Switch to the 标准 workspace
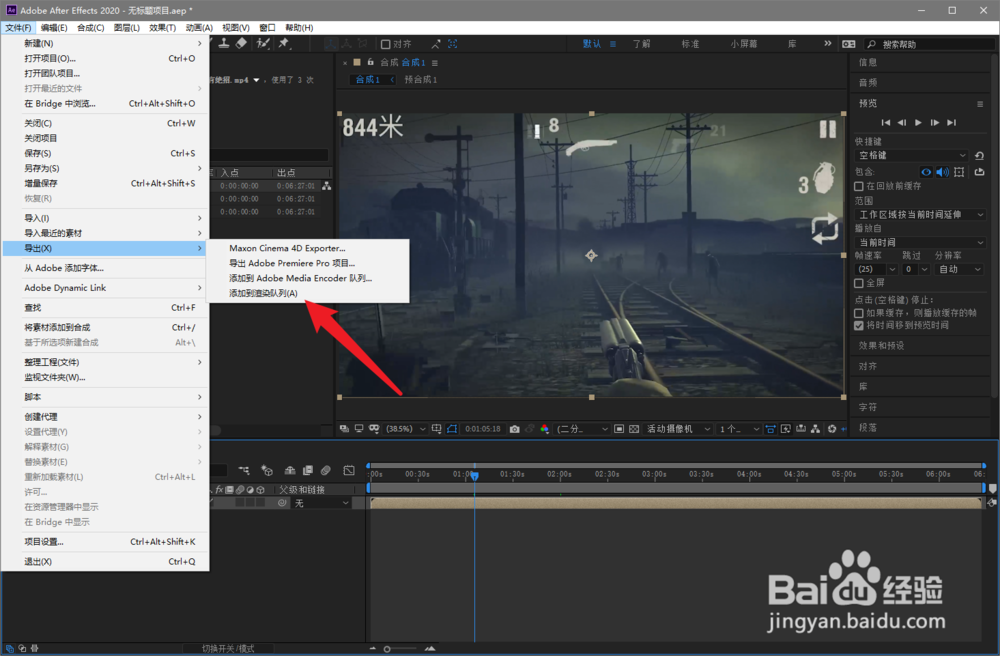The image size is (1000, 656). 690,44
